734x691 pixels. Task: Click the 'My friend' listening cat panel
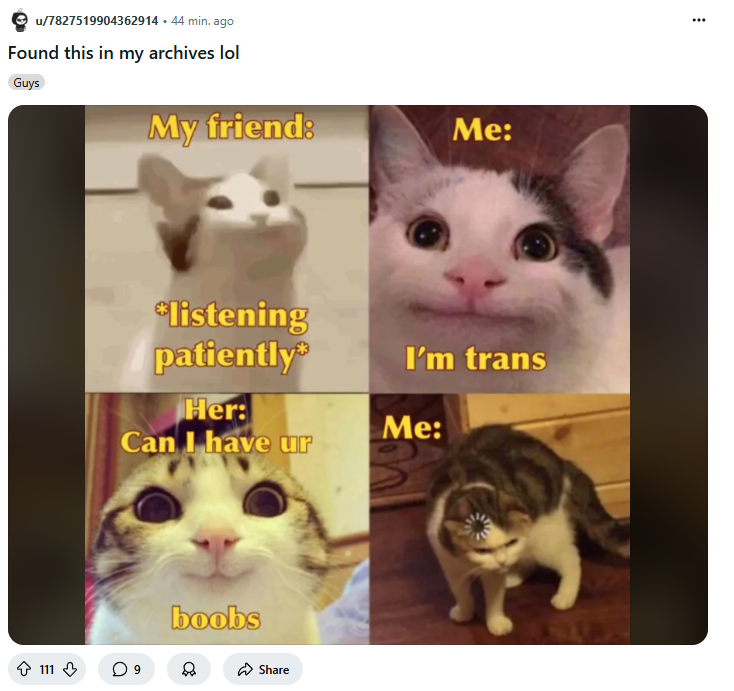pos(227,249)
